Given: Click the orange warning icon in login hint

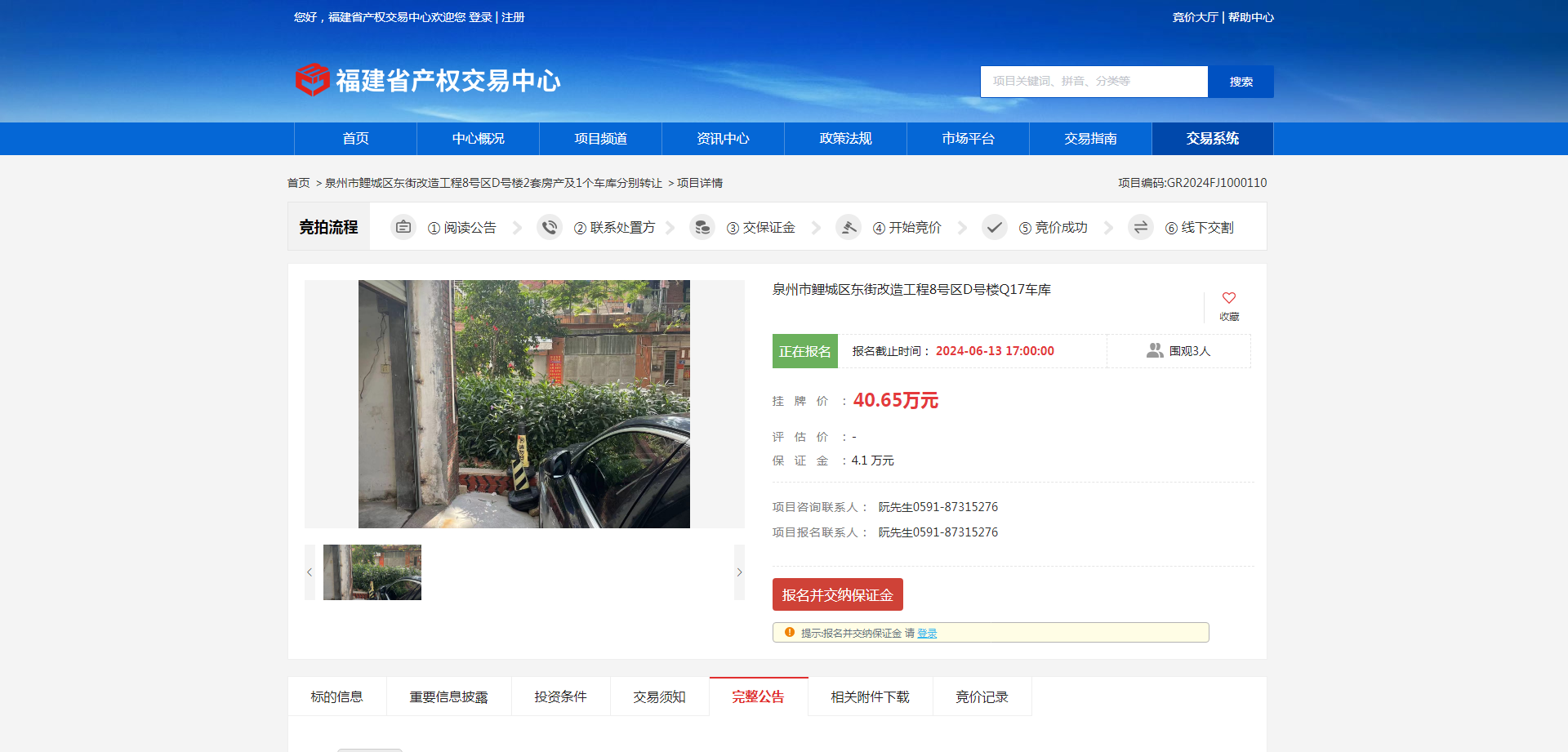Looking at the screenshot, I should click(x=790, y=632).
